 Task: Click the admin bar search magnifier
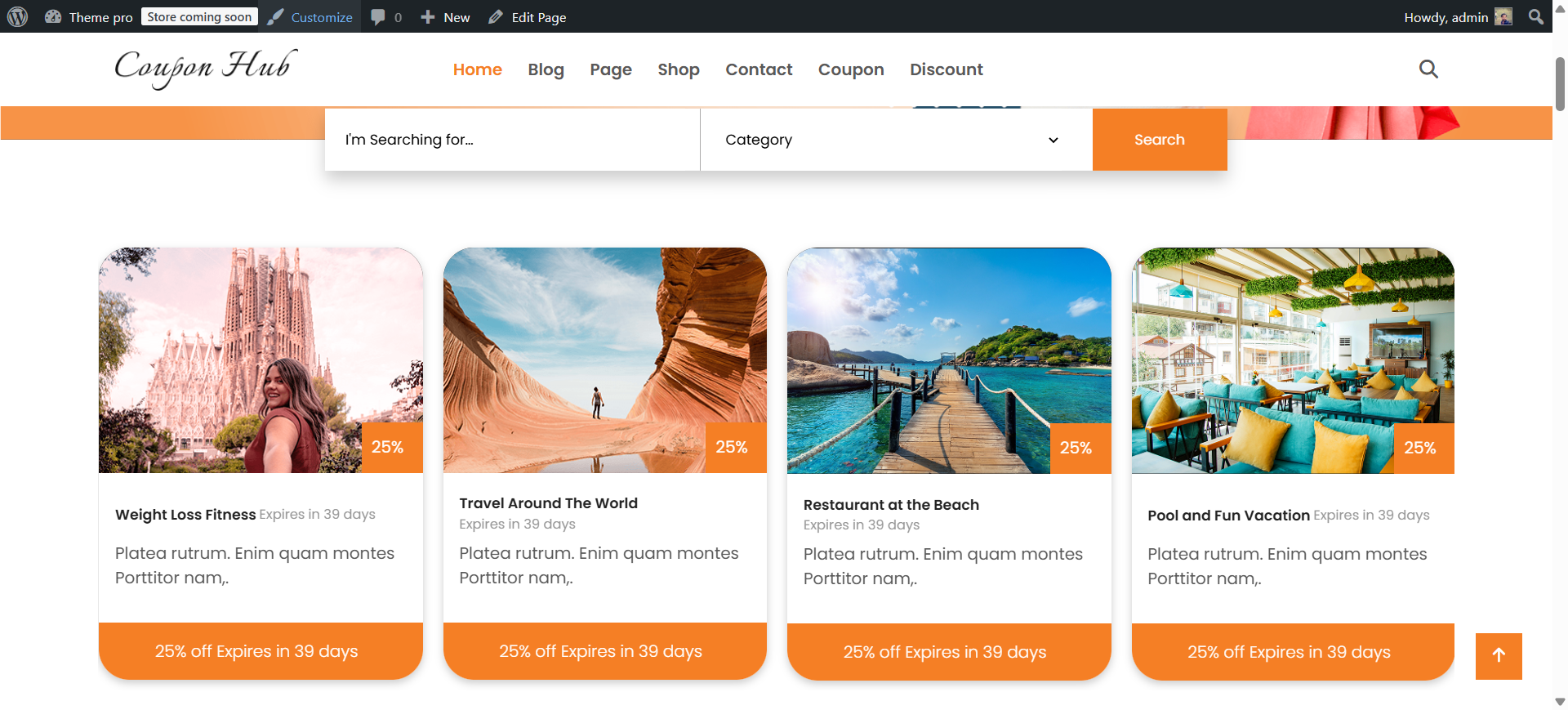pyautogui.click(x=1535, y=17)
